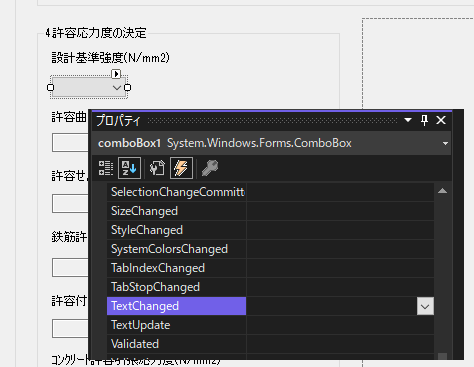The image size is (474, 367).
Task: Click the text box under 許容曲 label
Action: (70, 143)
